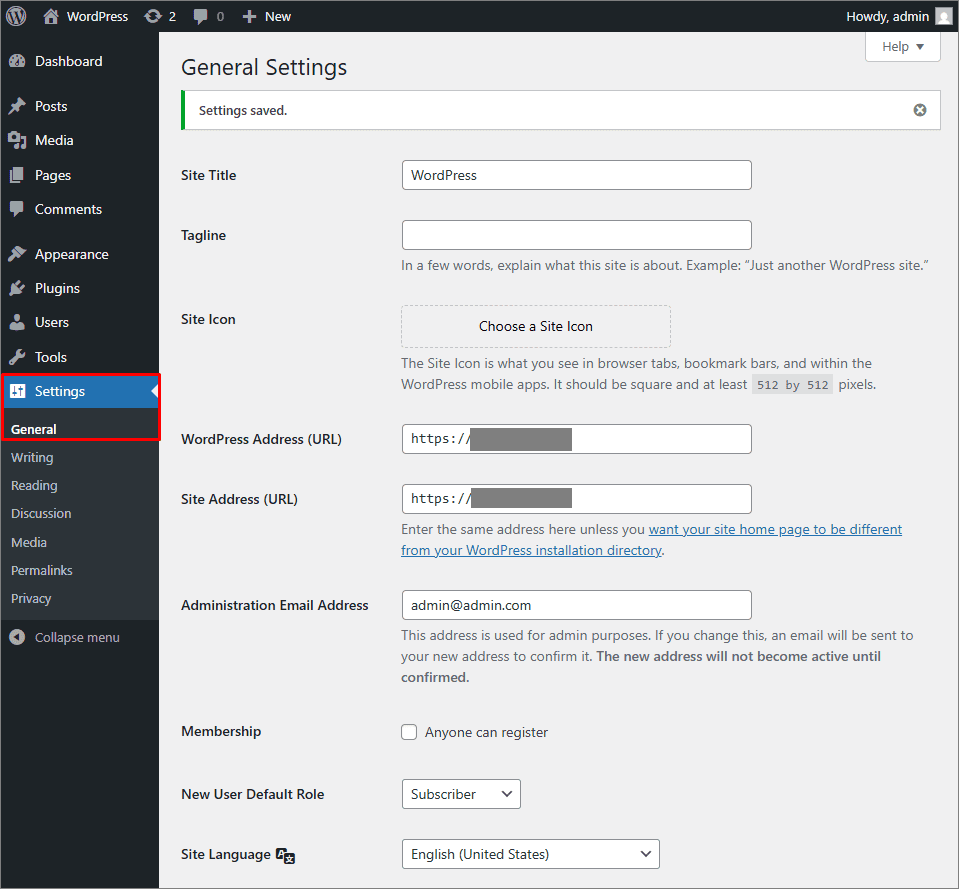
Task: Click the Choose a Site Icon button
Action: click(x=535, y=327)
